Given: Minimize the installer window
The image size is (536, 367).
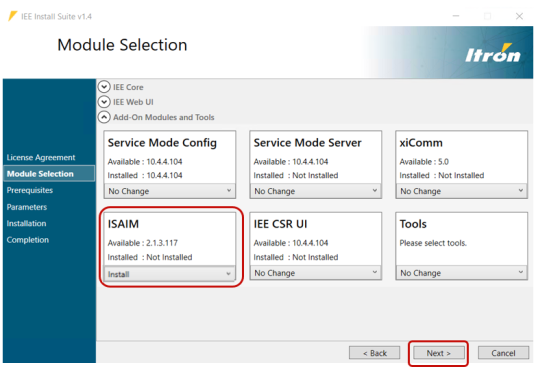Looking at the screenshot, I should point(456,16).
